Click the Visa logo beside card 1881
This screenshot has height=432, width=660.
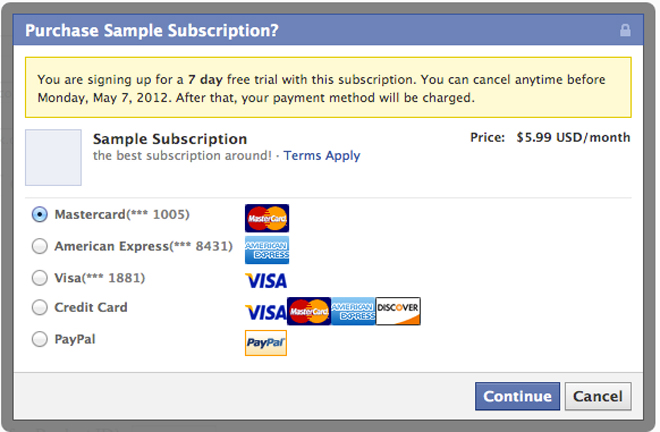[266, 281]
